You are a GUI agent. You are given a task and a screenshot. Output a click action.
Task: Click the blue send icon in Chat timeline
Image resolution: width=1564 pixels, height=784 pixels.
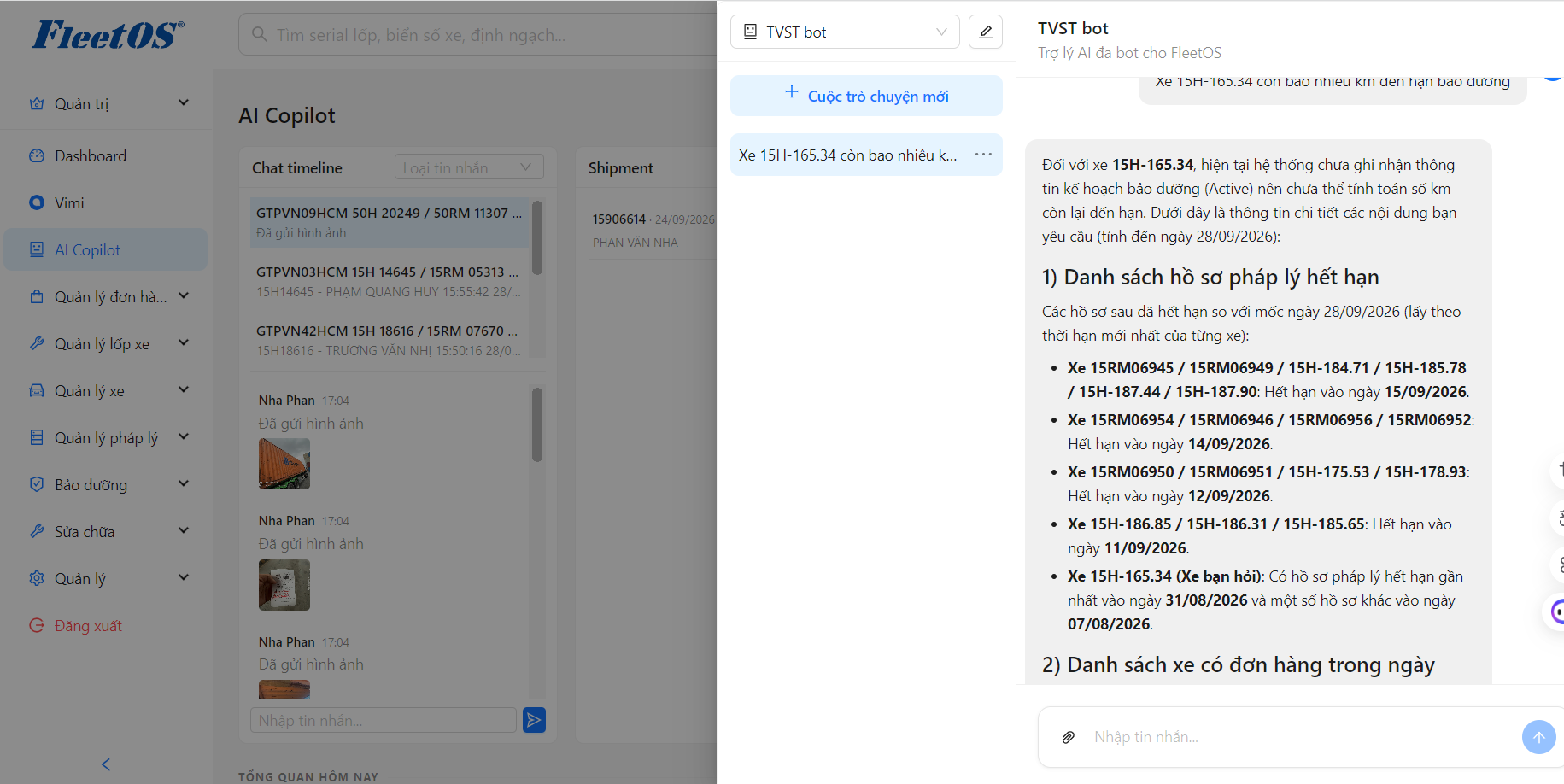point(534,720)
